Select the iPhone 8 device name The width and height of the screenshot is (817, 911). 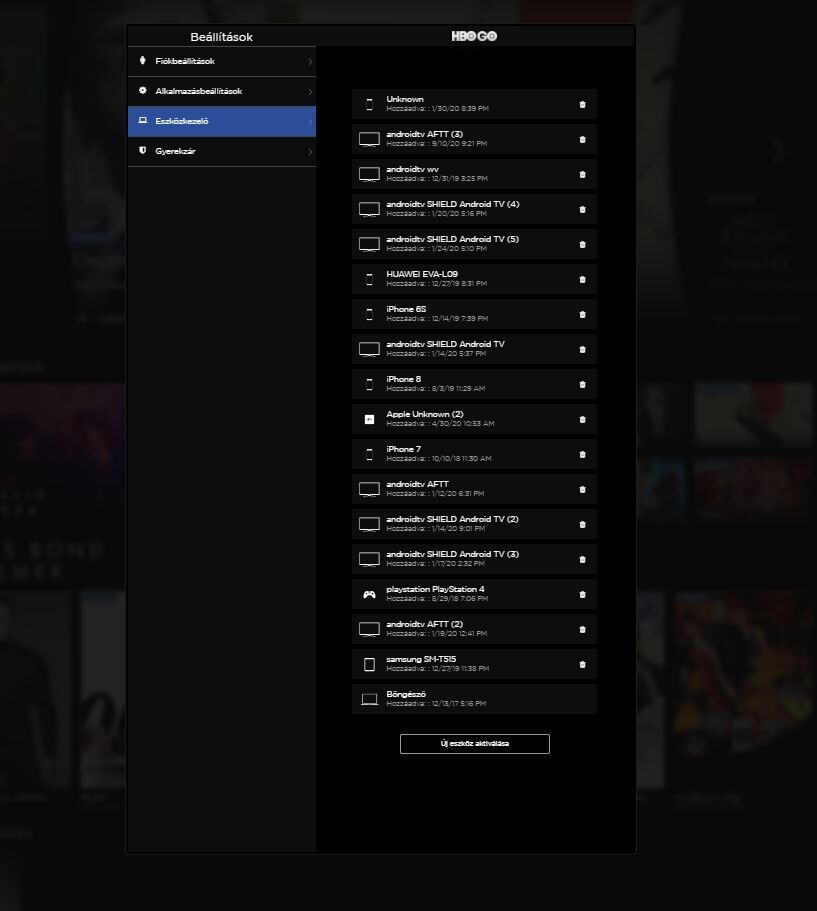click(x=404, y=379)
